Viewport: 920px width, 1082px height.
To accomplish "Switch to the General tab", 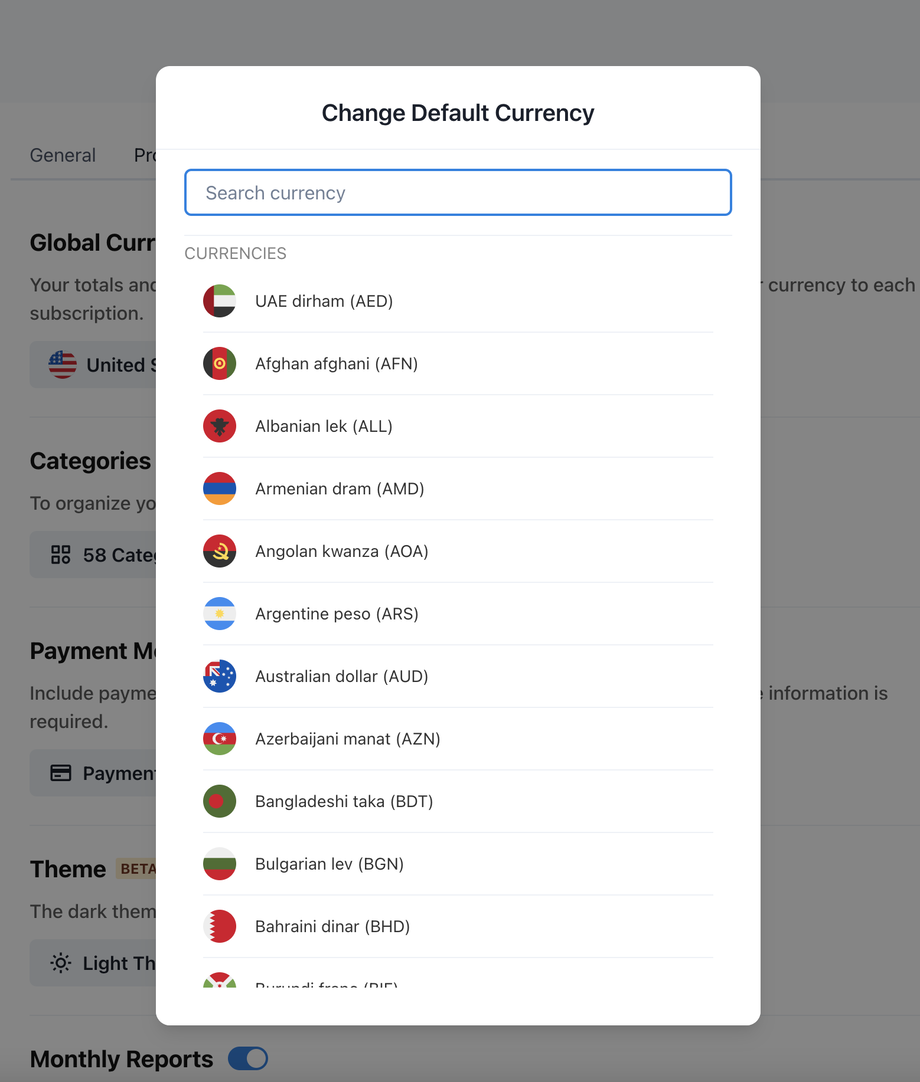I will pyautogui.click(x=63, y=155).
